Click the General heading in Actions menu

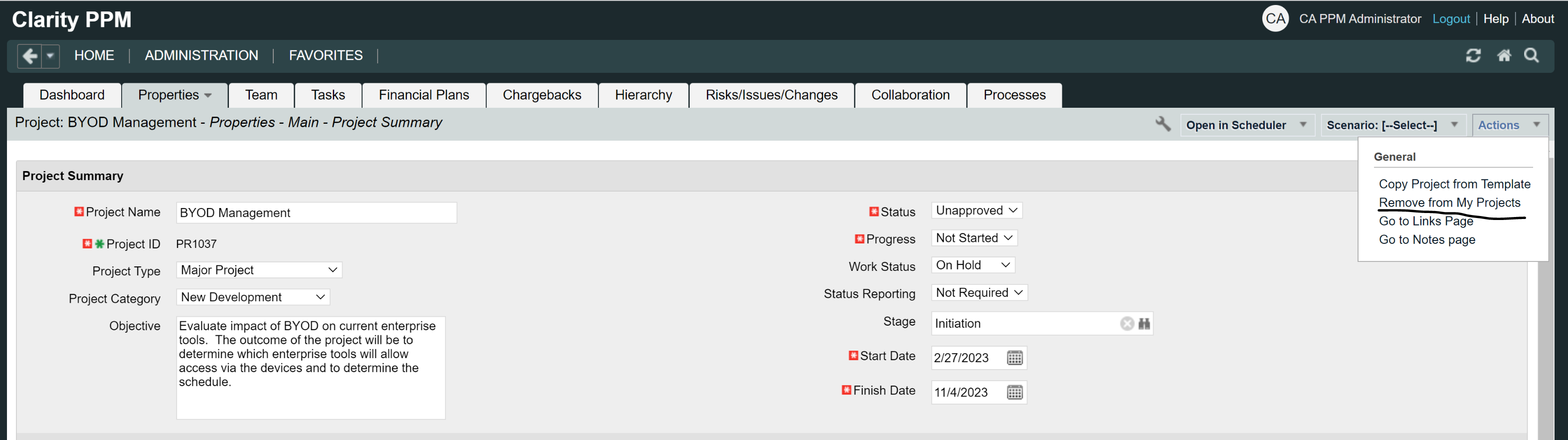(x=1394, y=157)
